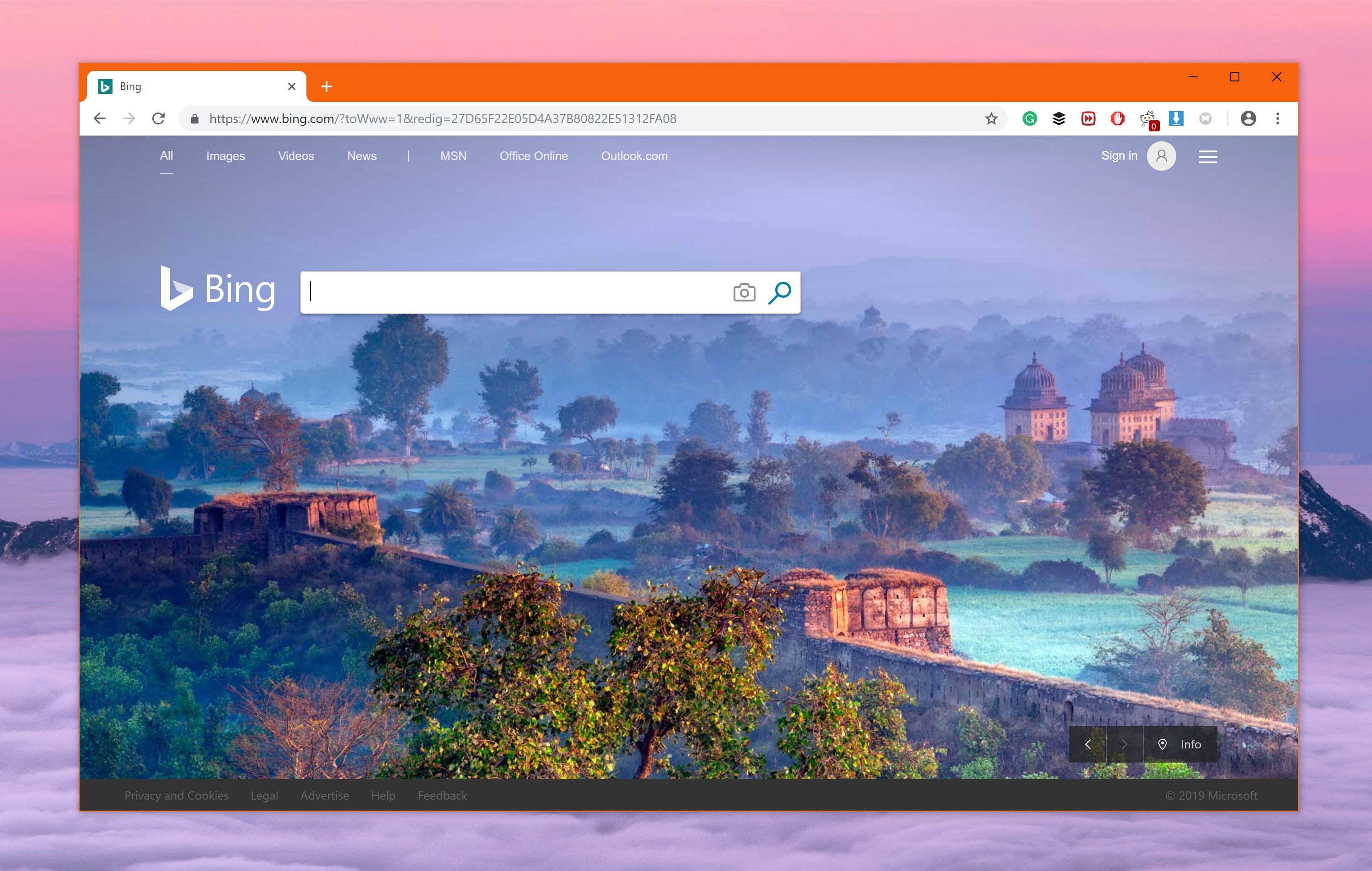Click the Bing search magnifier icon
The image size is (1372, 871).
(x=780, y=291)
